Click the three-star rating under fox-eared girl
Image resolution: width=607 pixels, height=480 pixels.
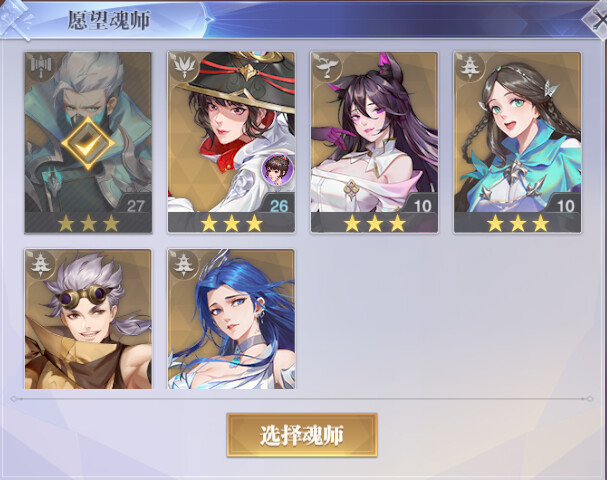point(374,223)
